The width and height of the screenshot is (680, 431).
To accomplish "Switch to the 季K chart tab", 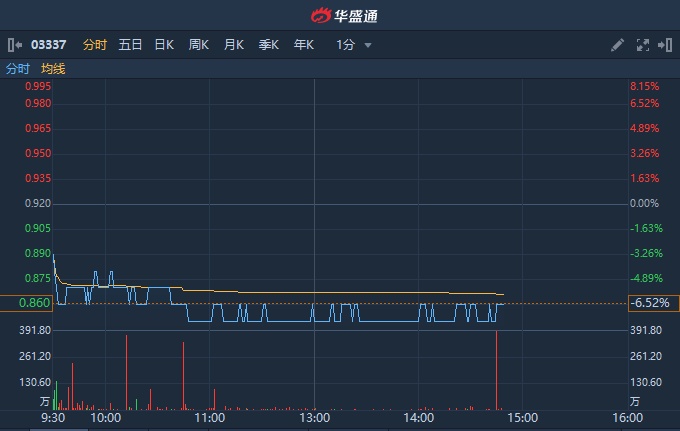I will 268,45.
